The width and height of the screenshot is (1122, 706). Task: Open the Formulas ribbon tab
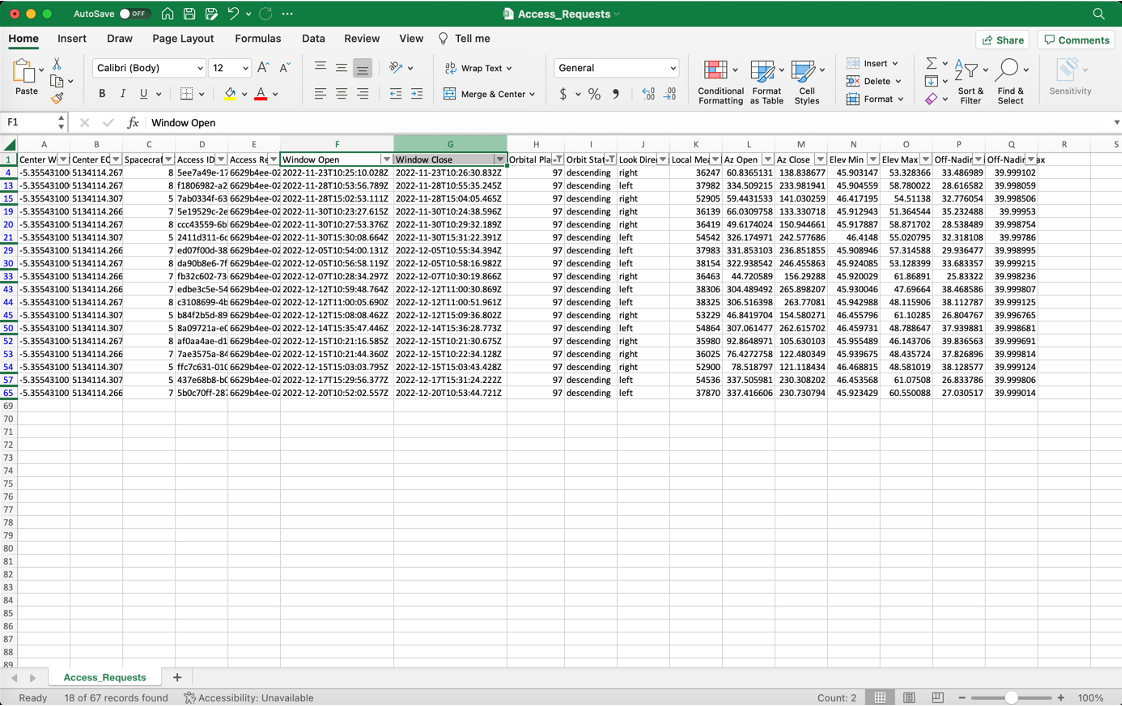[258, 39]
